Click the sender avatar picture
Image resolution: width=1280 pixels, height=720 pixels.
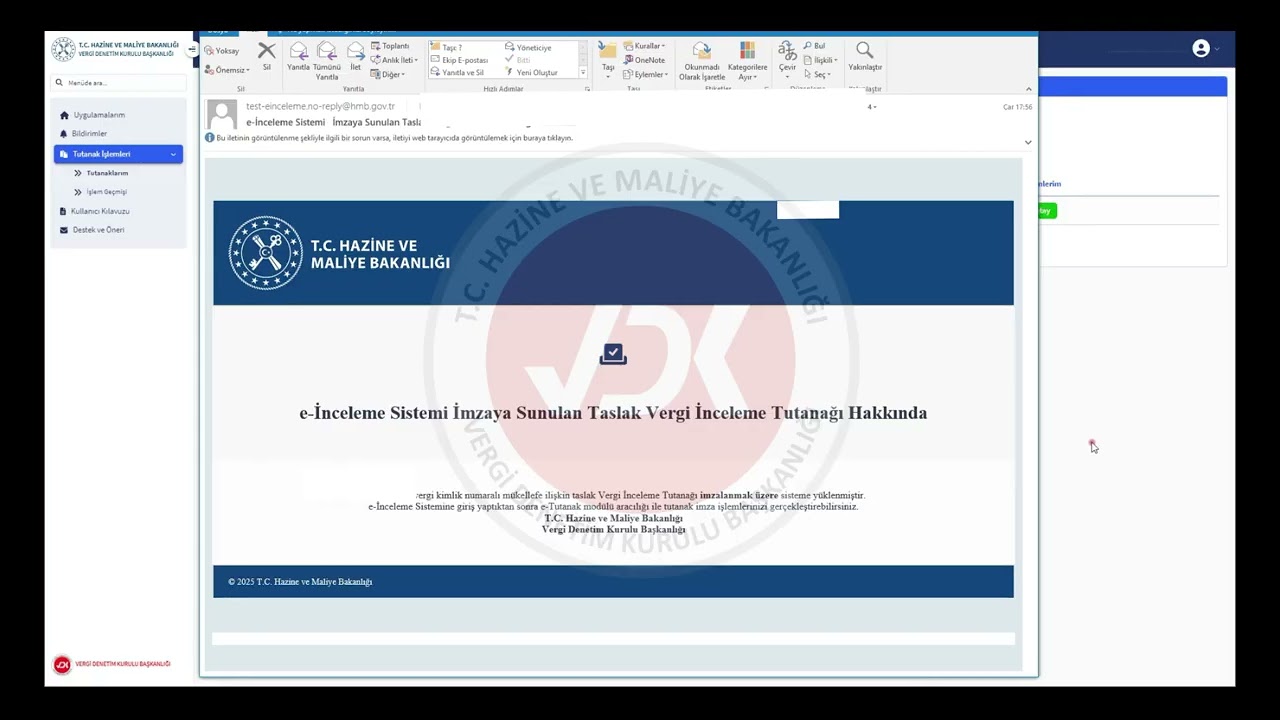tap(222, 114)
